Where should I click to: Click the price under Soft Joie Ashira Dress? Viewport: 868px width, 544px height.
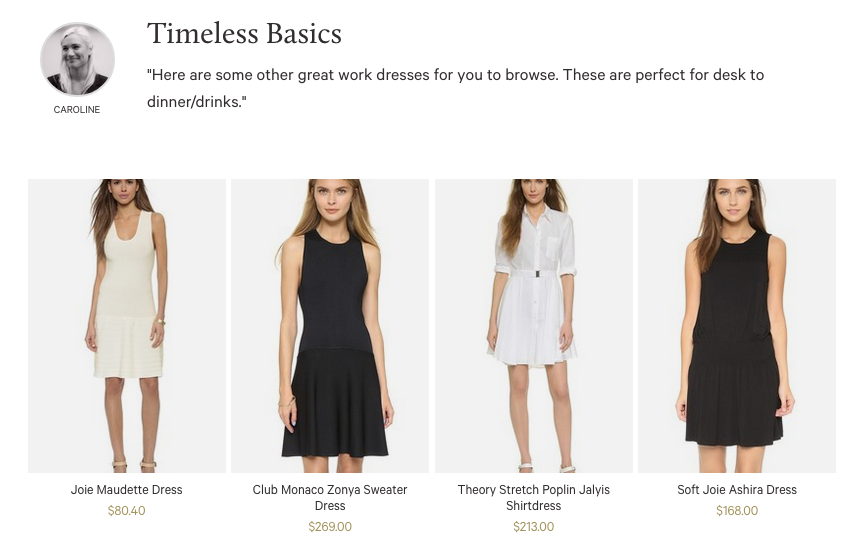(737, 511)
